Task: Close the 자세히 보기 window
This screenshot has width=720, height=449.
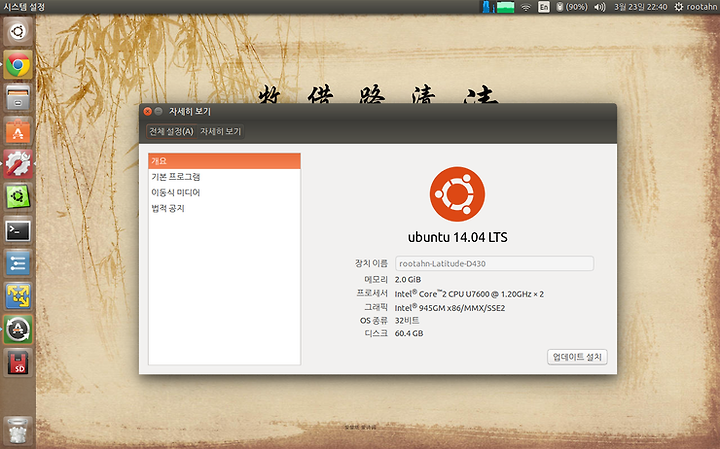Action: tap(147, 111)
